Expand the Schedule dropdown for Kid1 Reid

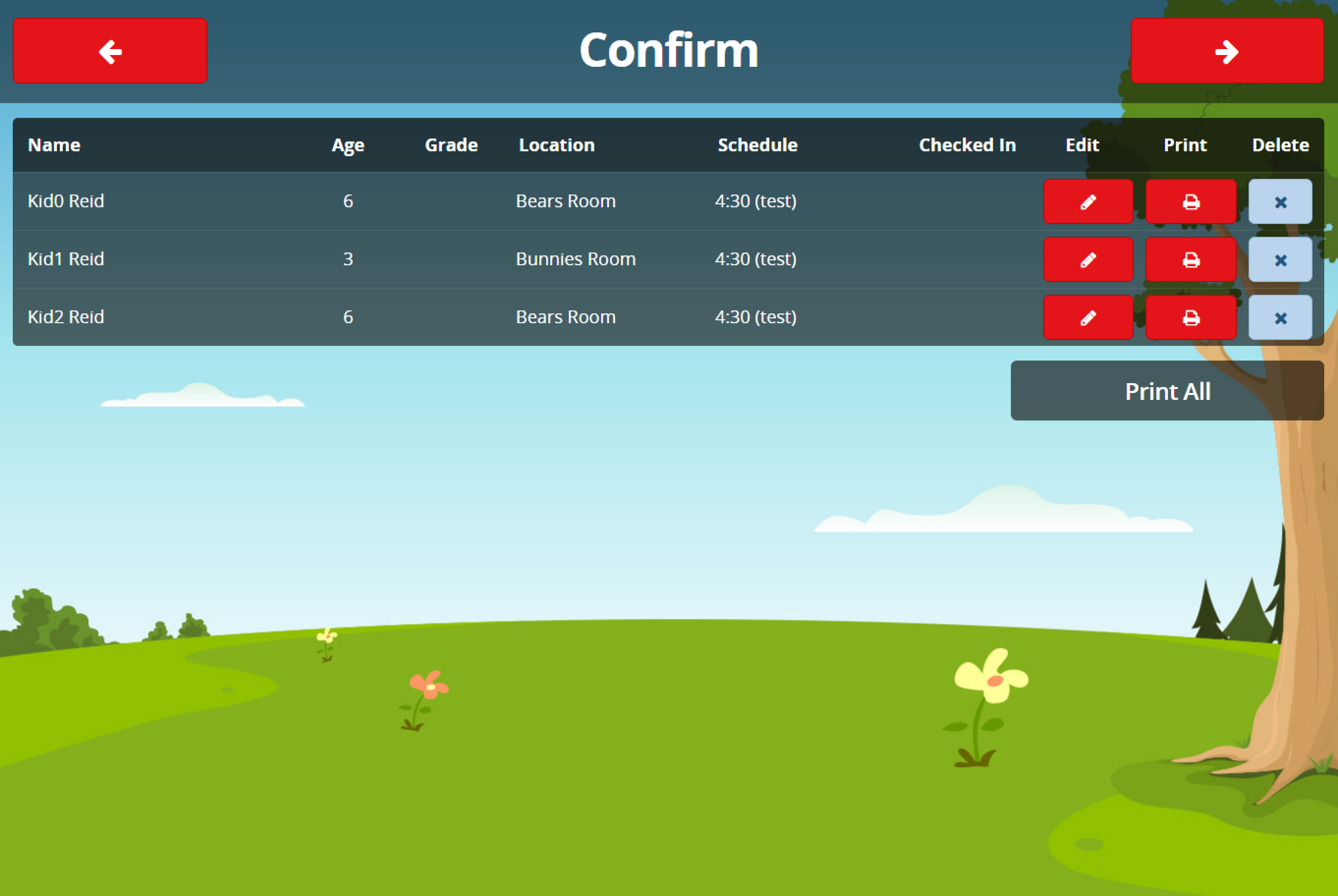click(x=756, y=259)
